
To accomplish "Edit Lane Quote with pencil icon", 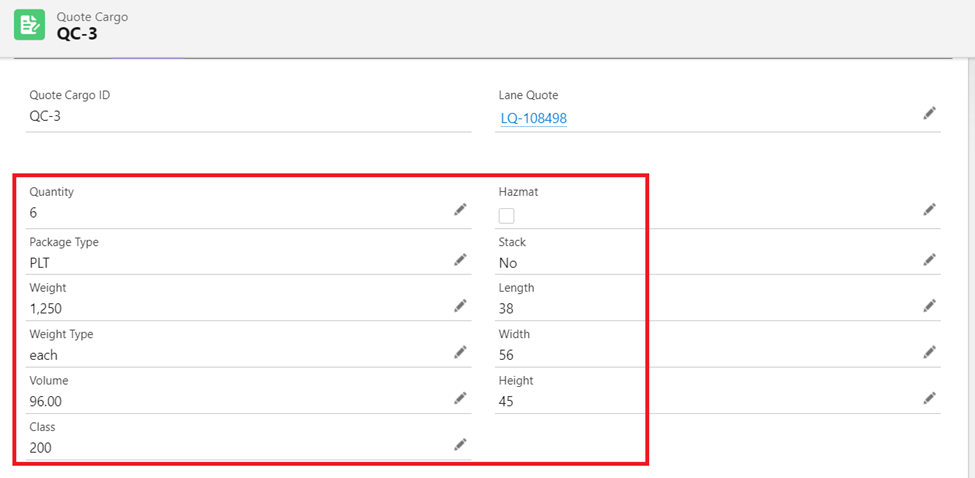I will pos(929,114).
